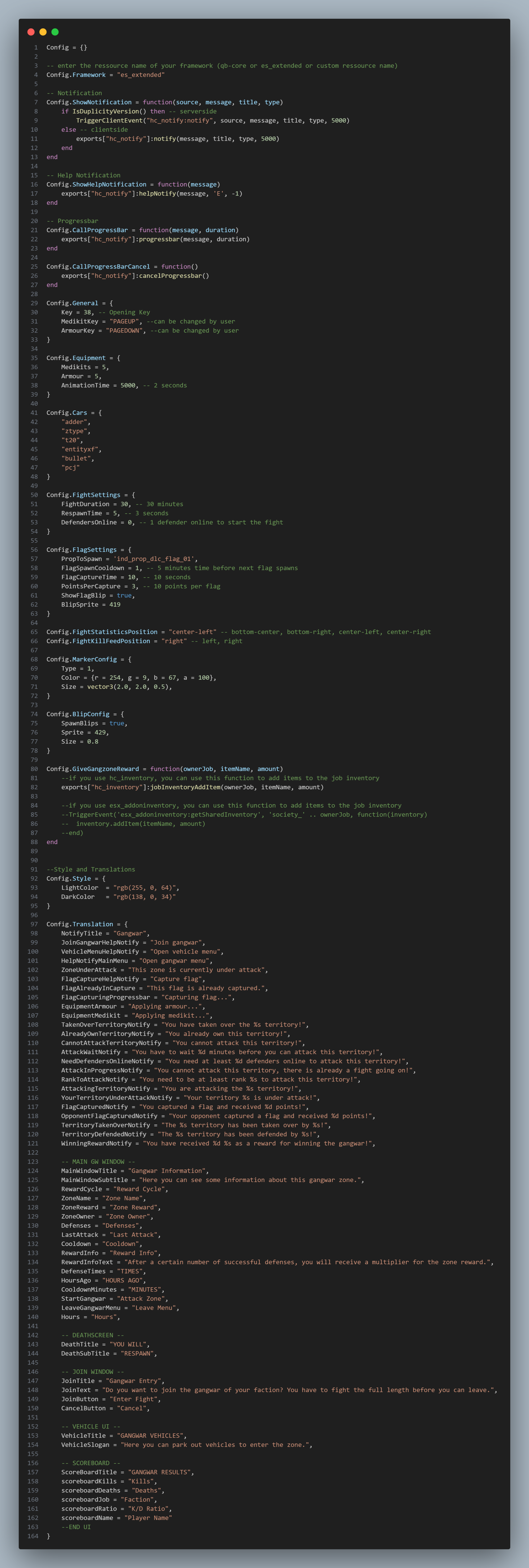The width and height of the screenshot is (529, 1568).
Task: Click the ShowFlagBlip true value
Action: 124,595
